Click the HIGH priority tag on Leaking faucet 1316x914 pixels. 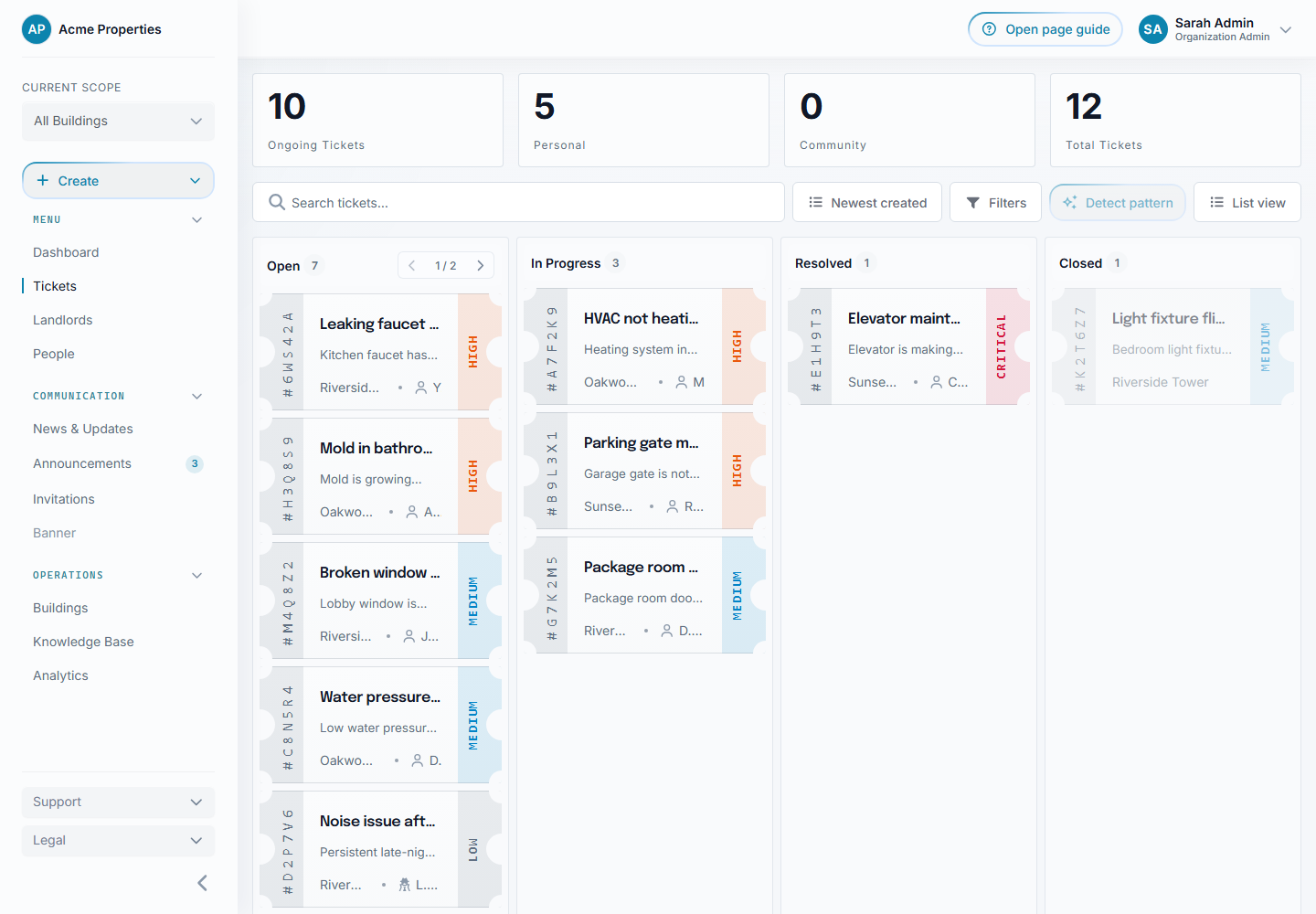[473, 352]
